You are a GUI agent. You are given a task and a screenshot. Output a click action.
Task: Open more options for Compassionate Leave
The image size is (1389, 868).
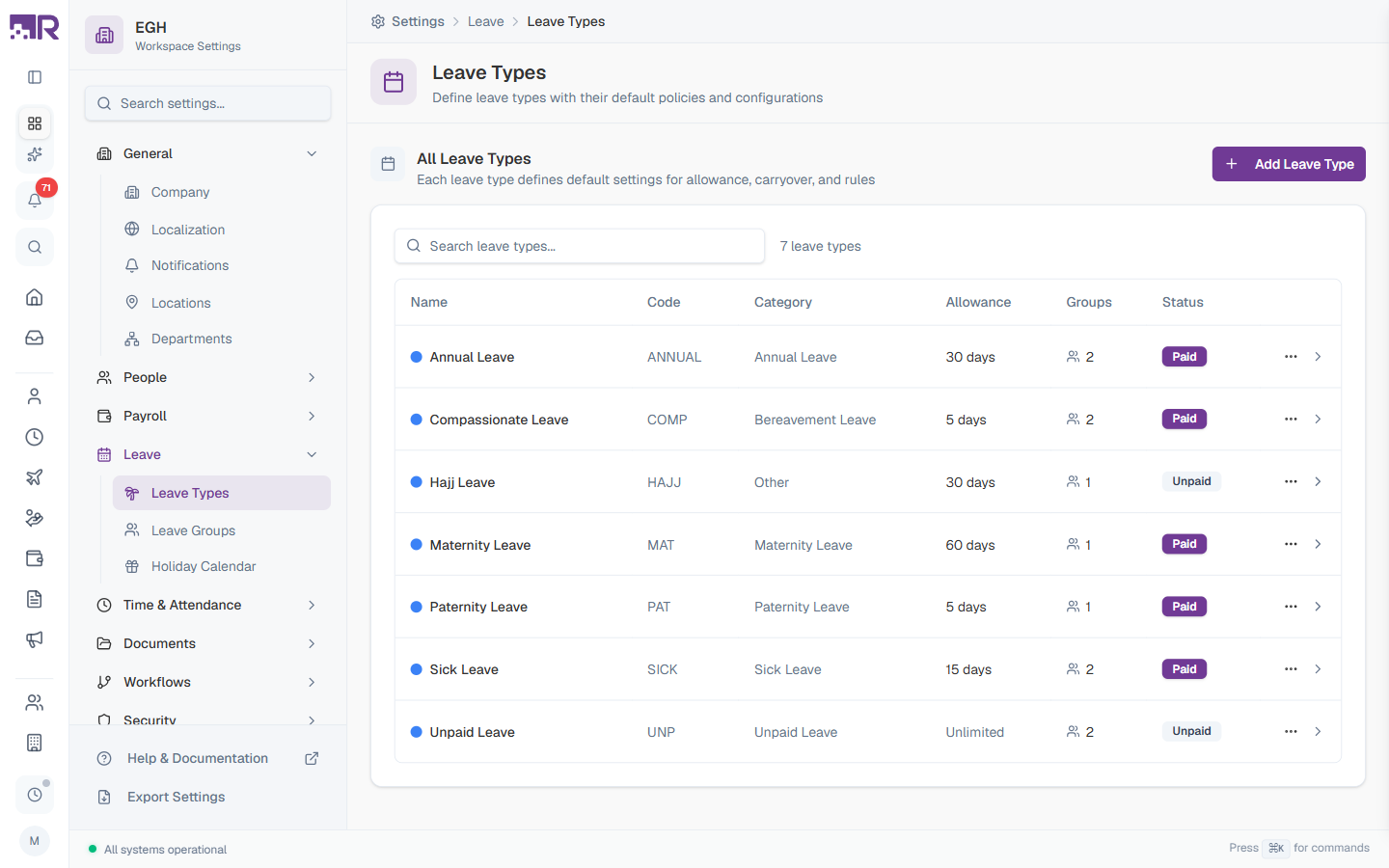click(1291, 420)
